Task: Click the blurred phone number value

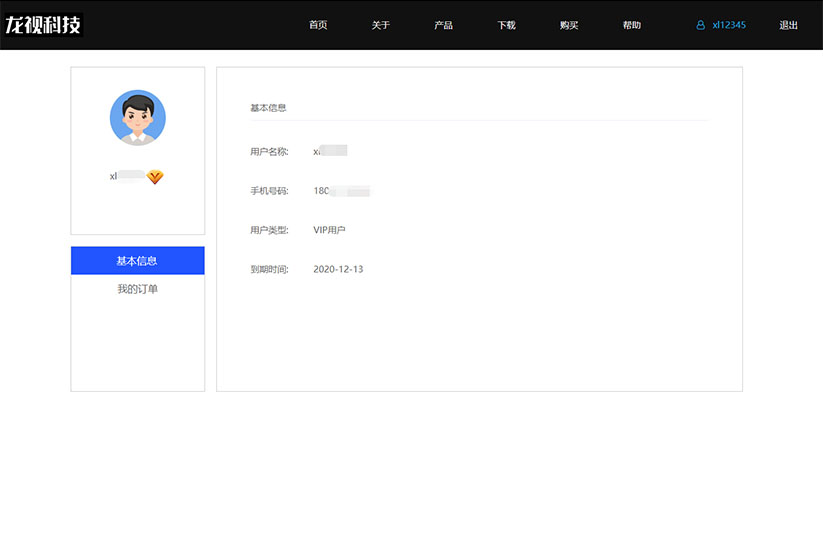Action: [342, 191]
